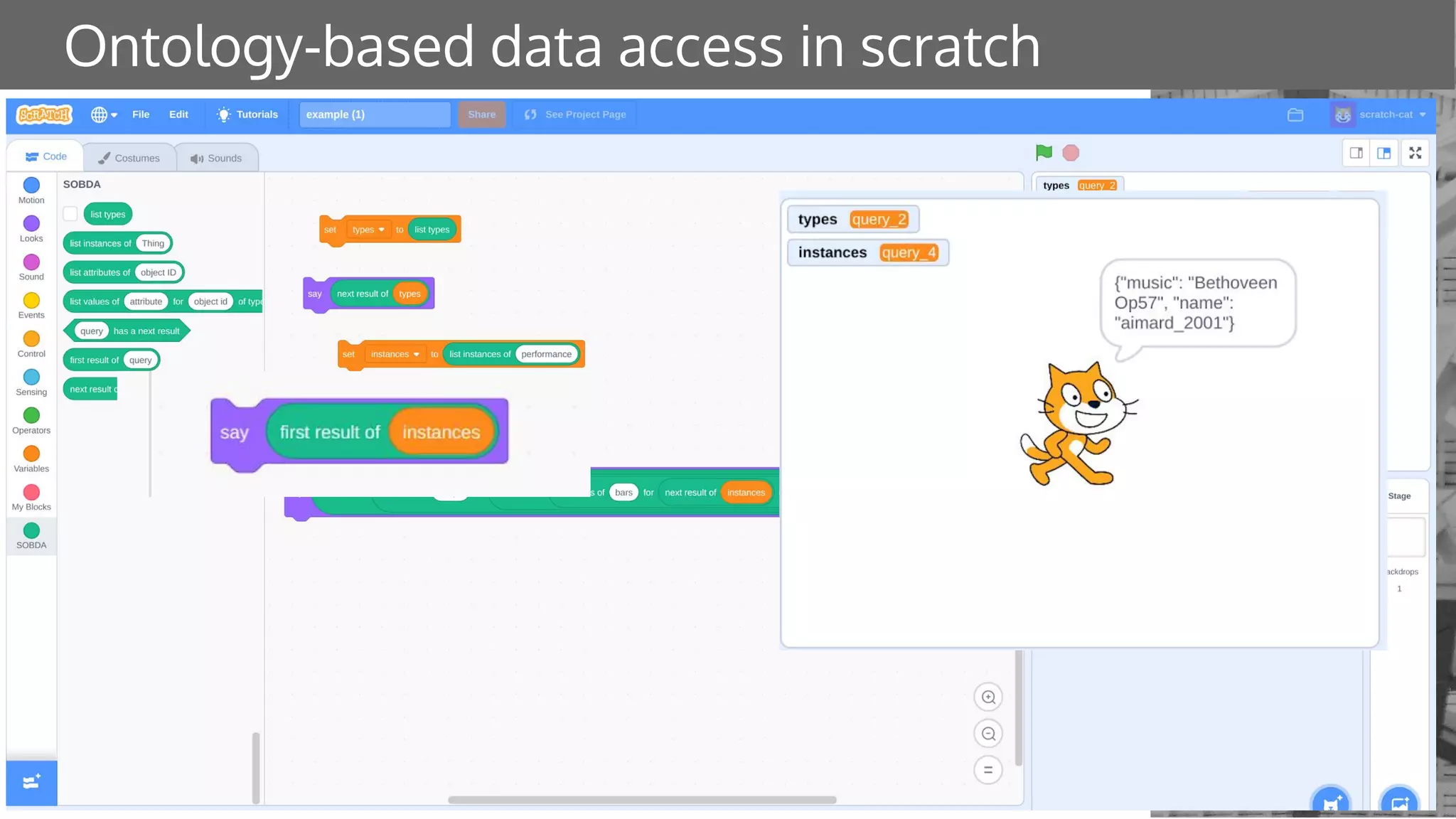Open the My Stuff folder icon
This screenshot has width=1456, height=819.
[1295, 114]
